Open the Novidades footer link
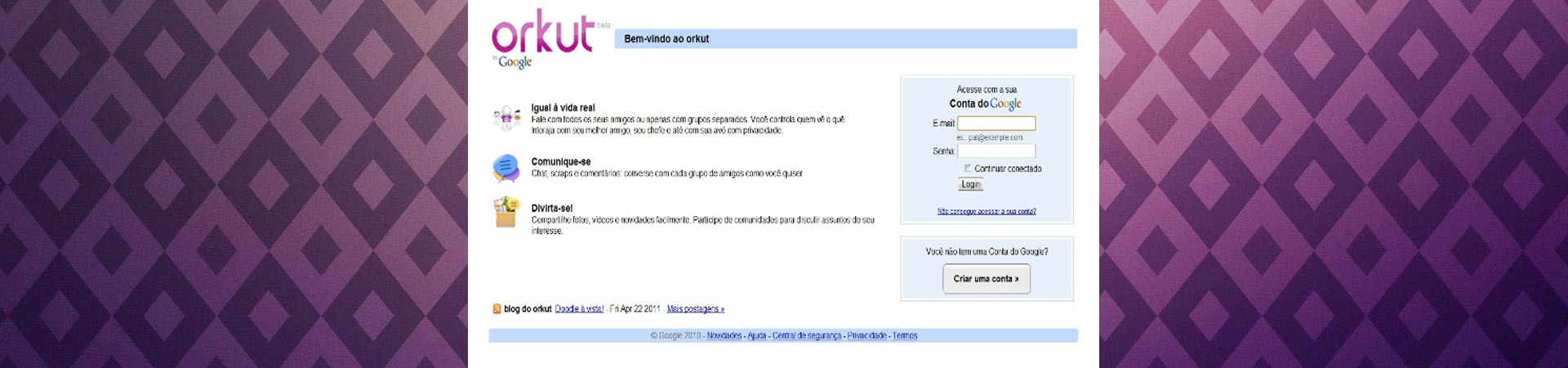Image resolution: width=1568 pixels, height=368 pixels. 724,336
